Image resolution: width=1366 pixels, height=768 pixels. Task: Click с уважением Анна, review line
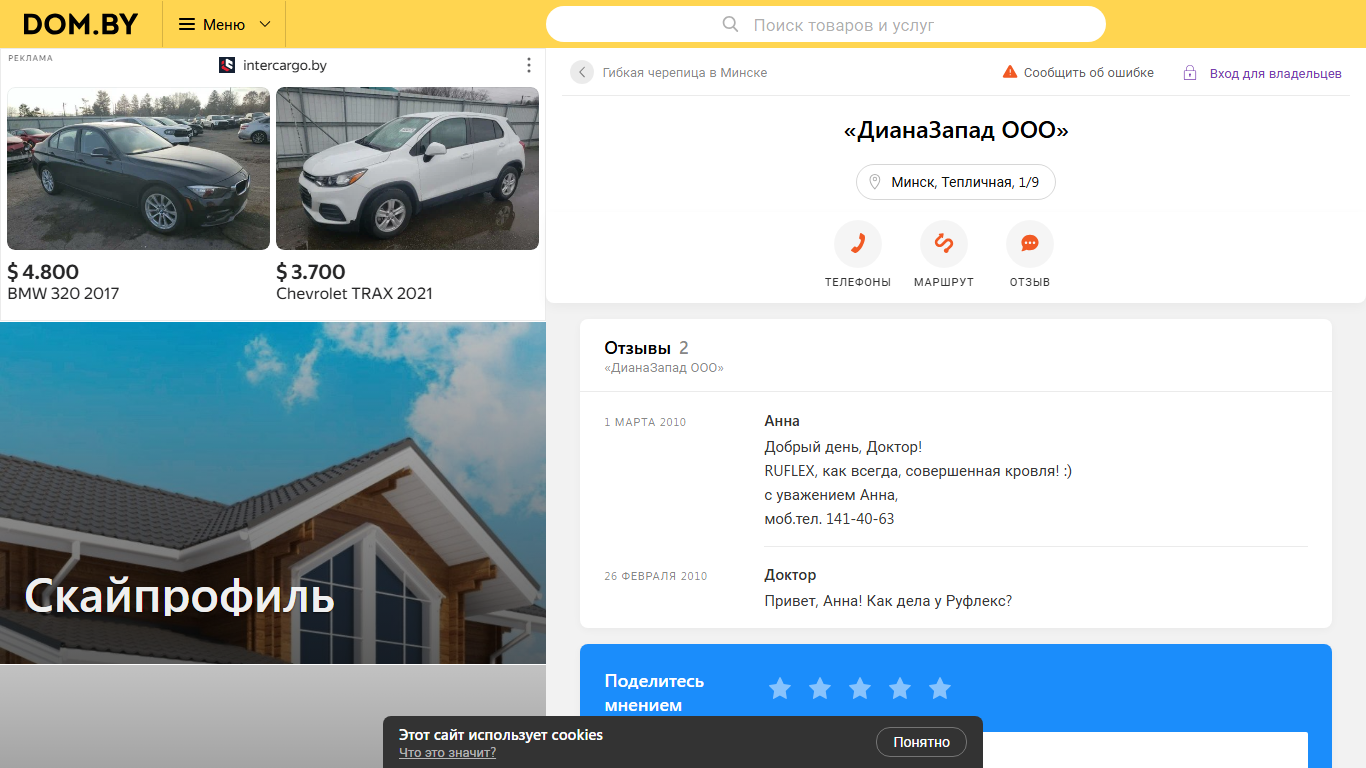click(x=831, y=495)
